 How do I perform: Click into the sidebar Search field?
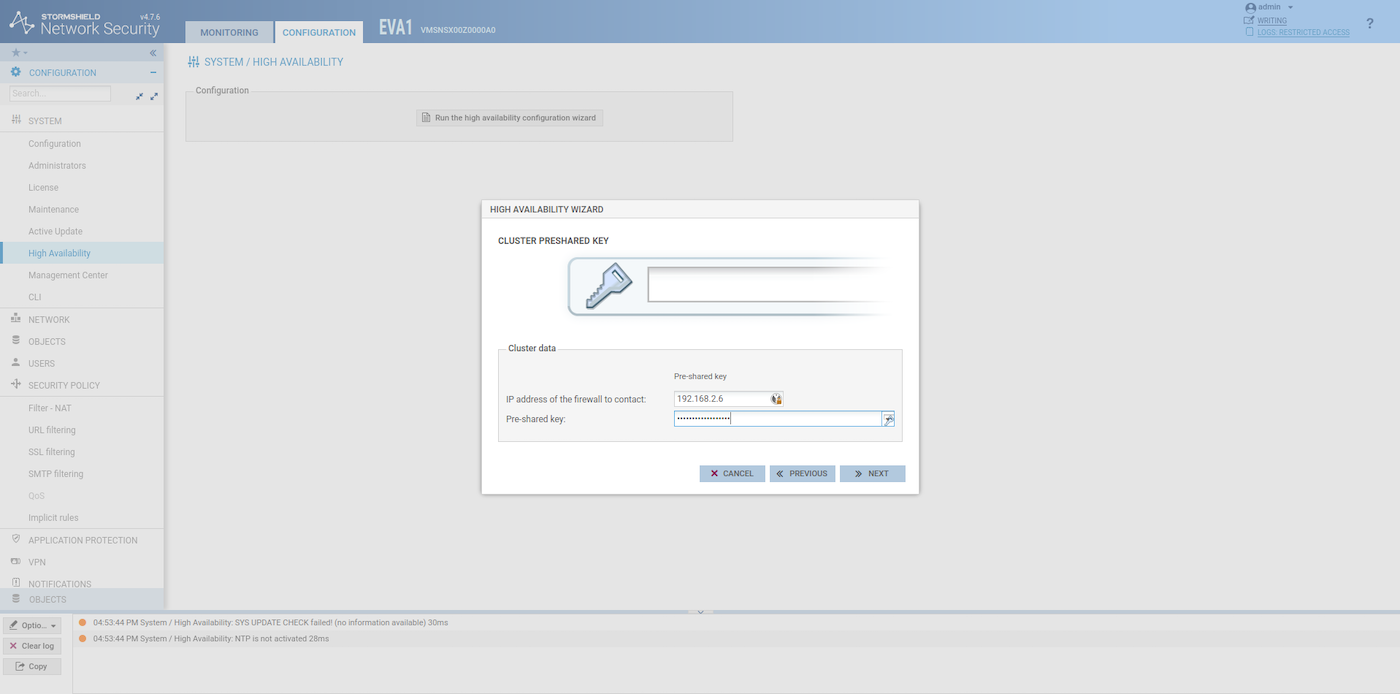pos(60,94)
